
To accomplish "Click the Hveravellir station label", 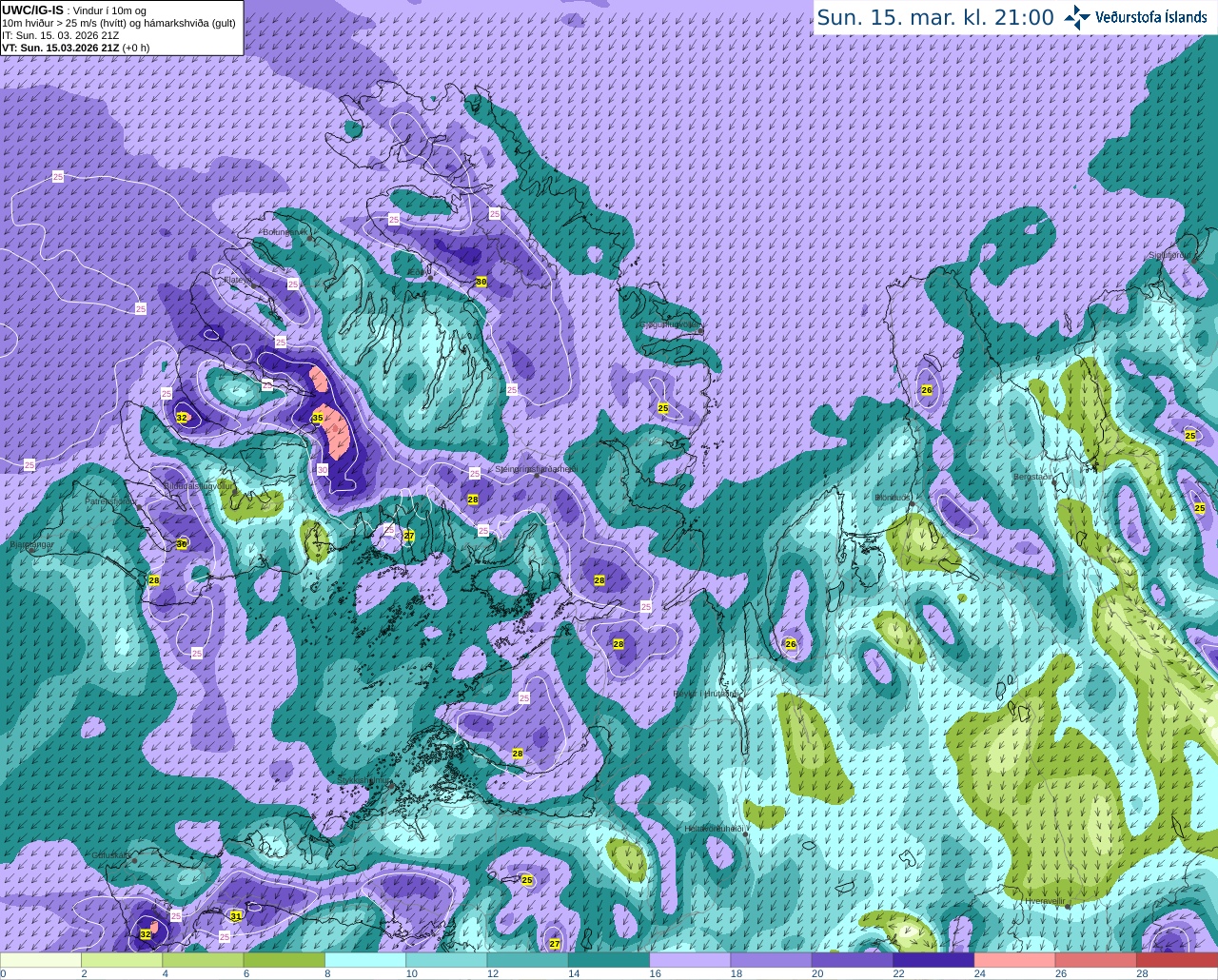I will [1045, 901].
